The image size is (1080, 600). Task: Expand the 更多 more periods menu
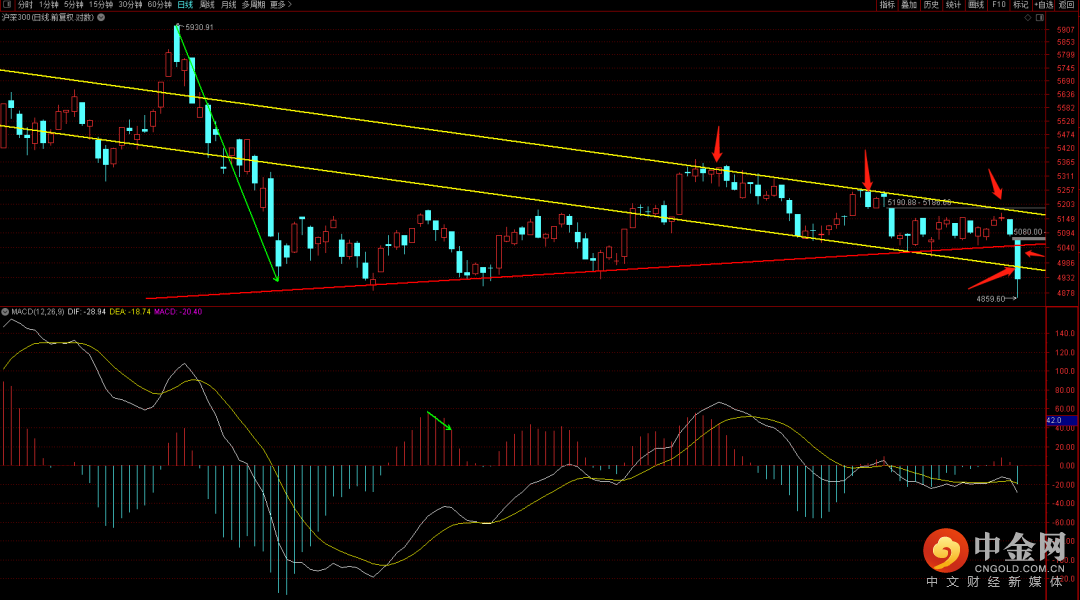point(280,4)
